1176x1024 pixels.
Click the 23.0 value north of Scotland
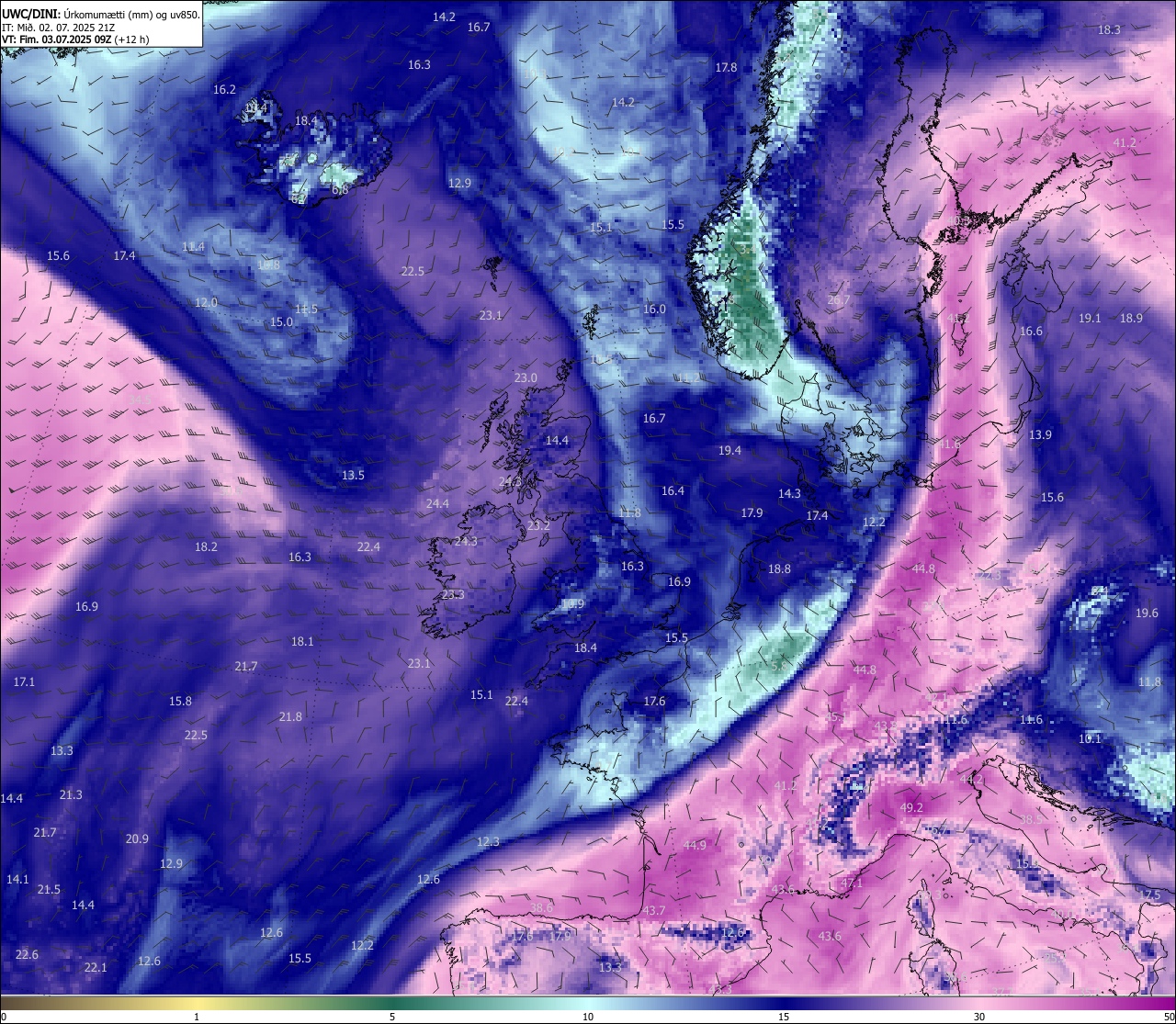pos(526,378)
